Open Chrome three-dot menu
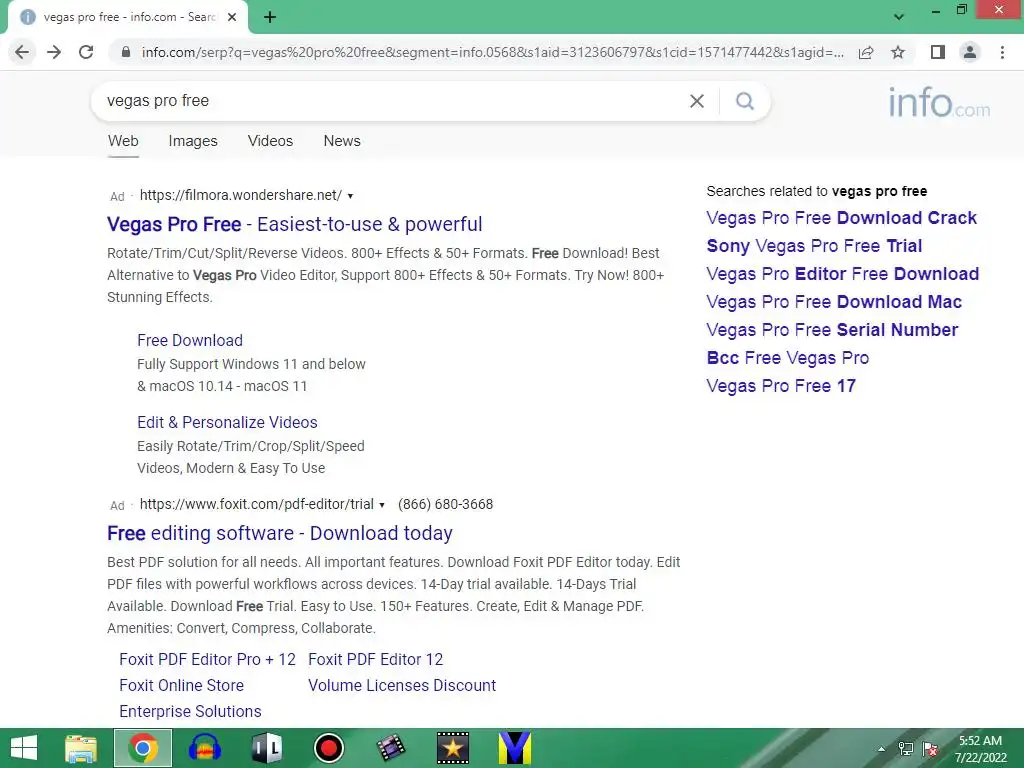The width and height of the screenshot is (1024, 768). [1002, 52]
